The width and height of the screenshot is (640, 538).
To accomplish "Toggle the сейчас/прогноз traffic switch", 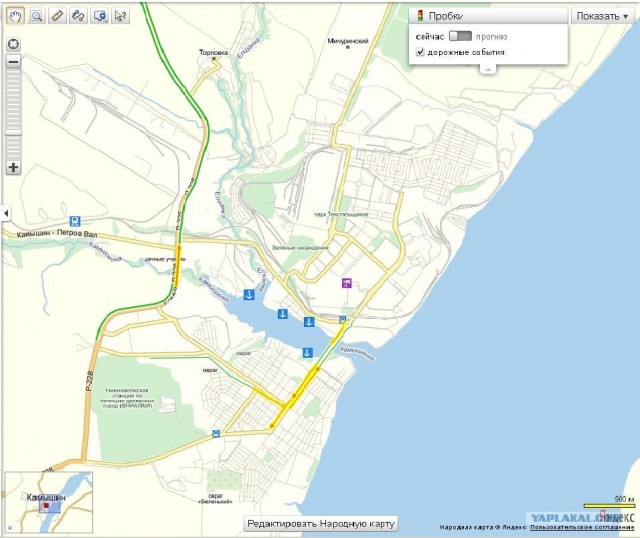I will coord(460,36).
